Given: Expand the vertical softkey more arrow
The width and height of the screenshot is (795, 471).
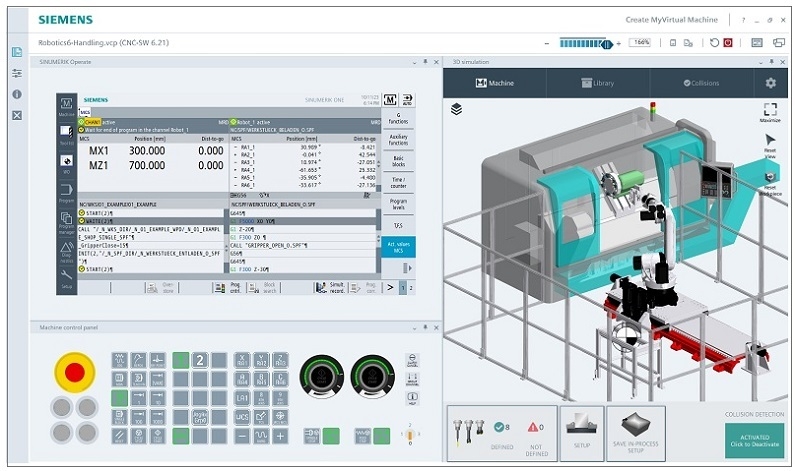Looking at the screenshot, I should [x=407, y=268].
